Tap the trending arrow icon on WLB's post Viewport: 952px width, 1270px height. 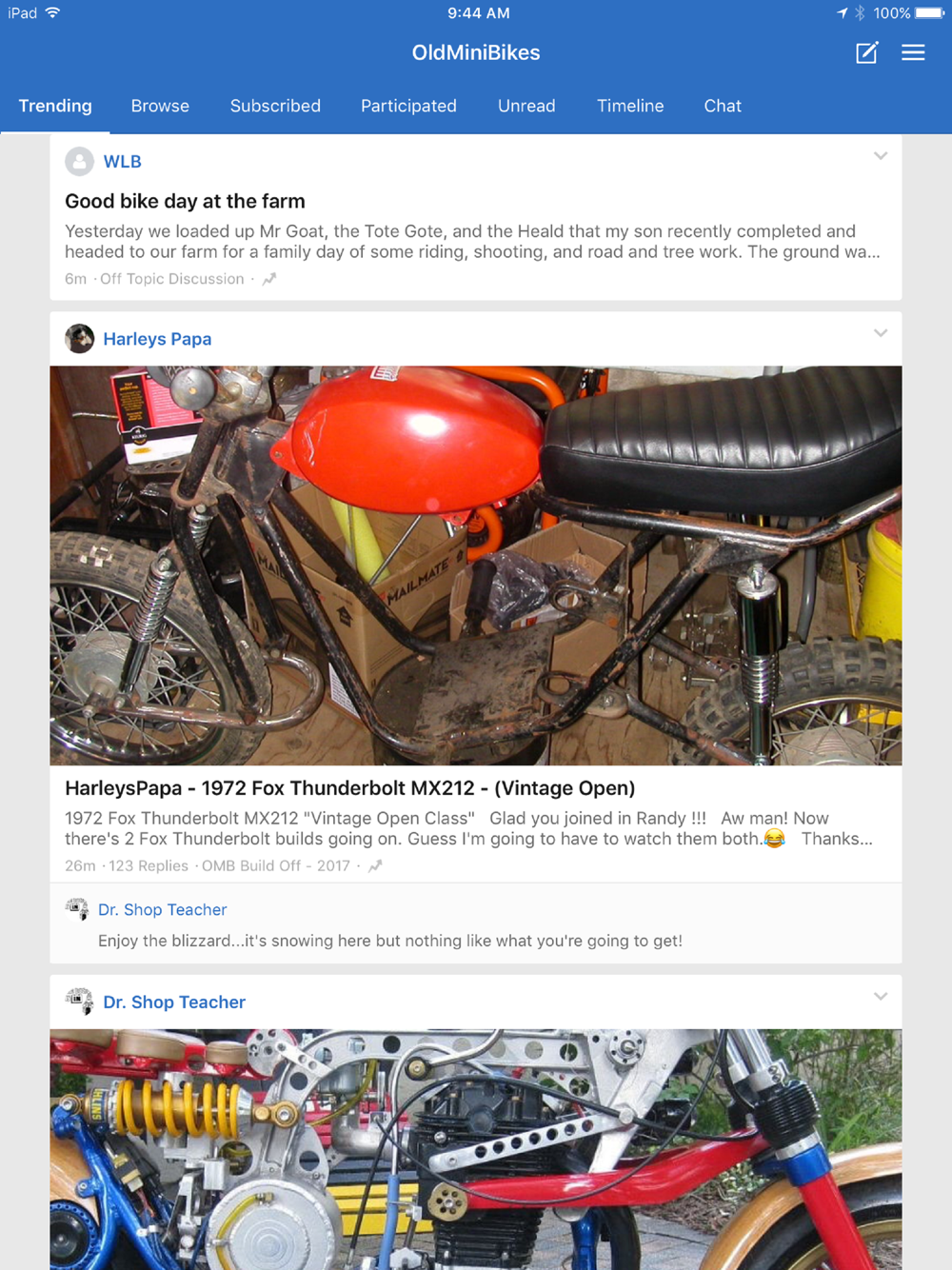(x=269, y=279)
